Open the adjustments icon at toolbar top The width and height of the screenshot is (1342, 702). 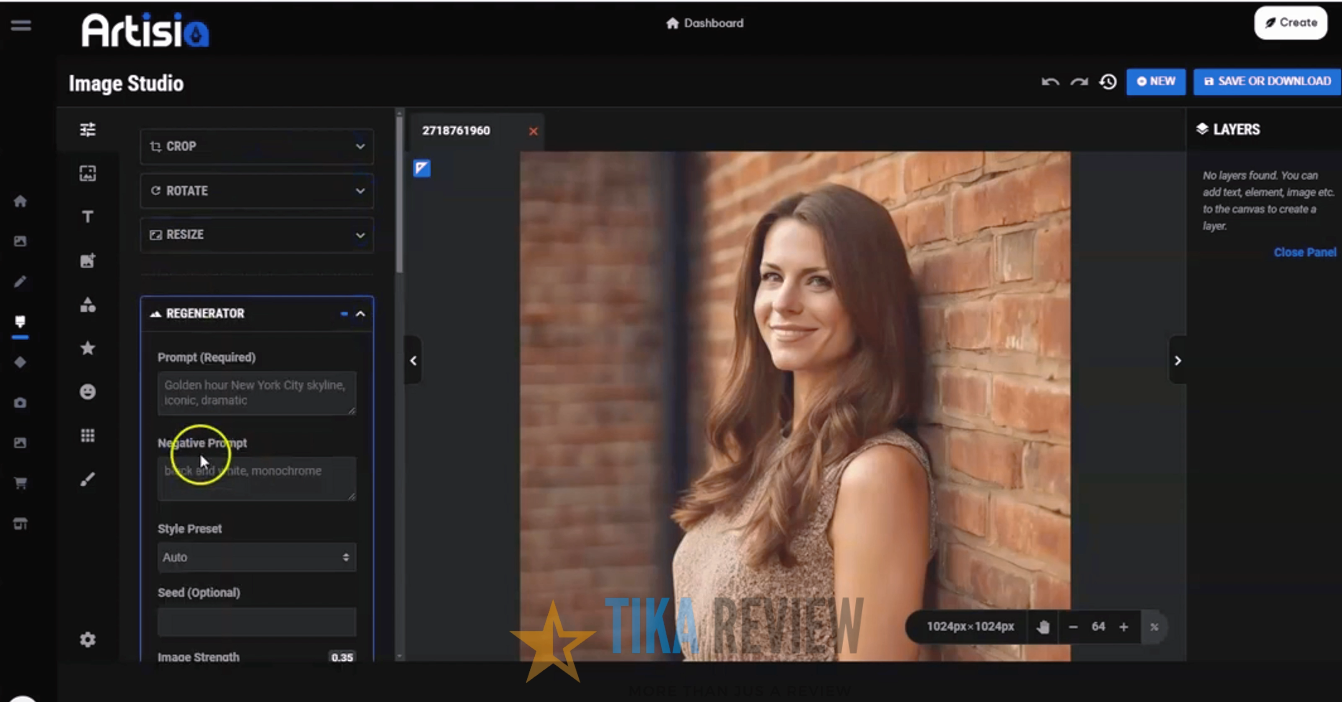coord(88,129)
